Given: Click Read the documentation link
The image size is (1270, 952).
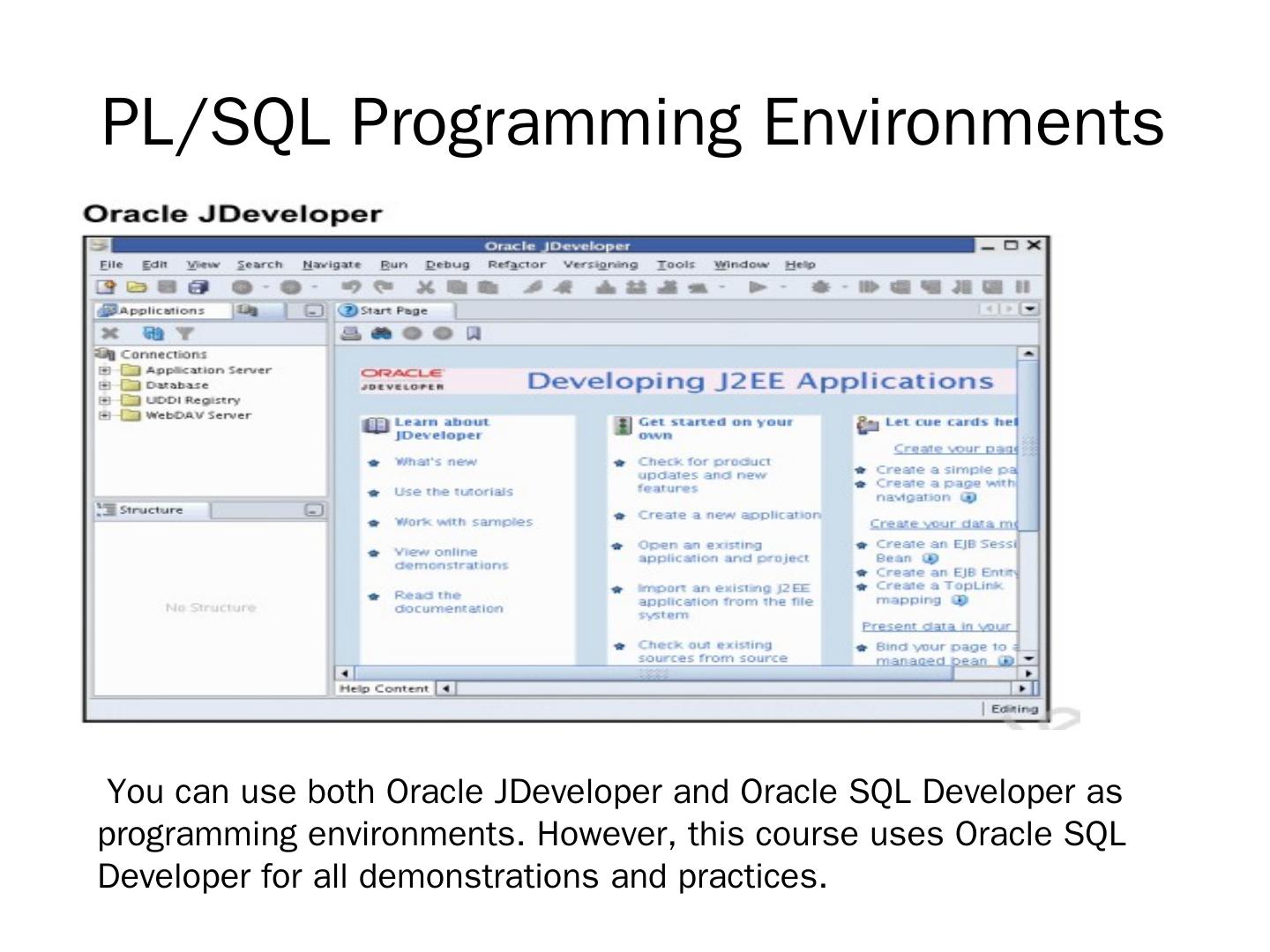Looking at the screenshot, I should (x=449, y=602).
